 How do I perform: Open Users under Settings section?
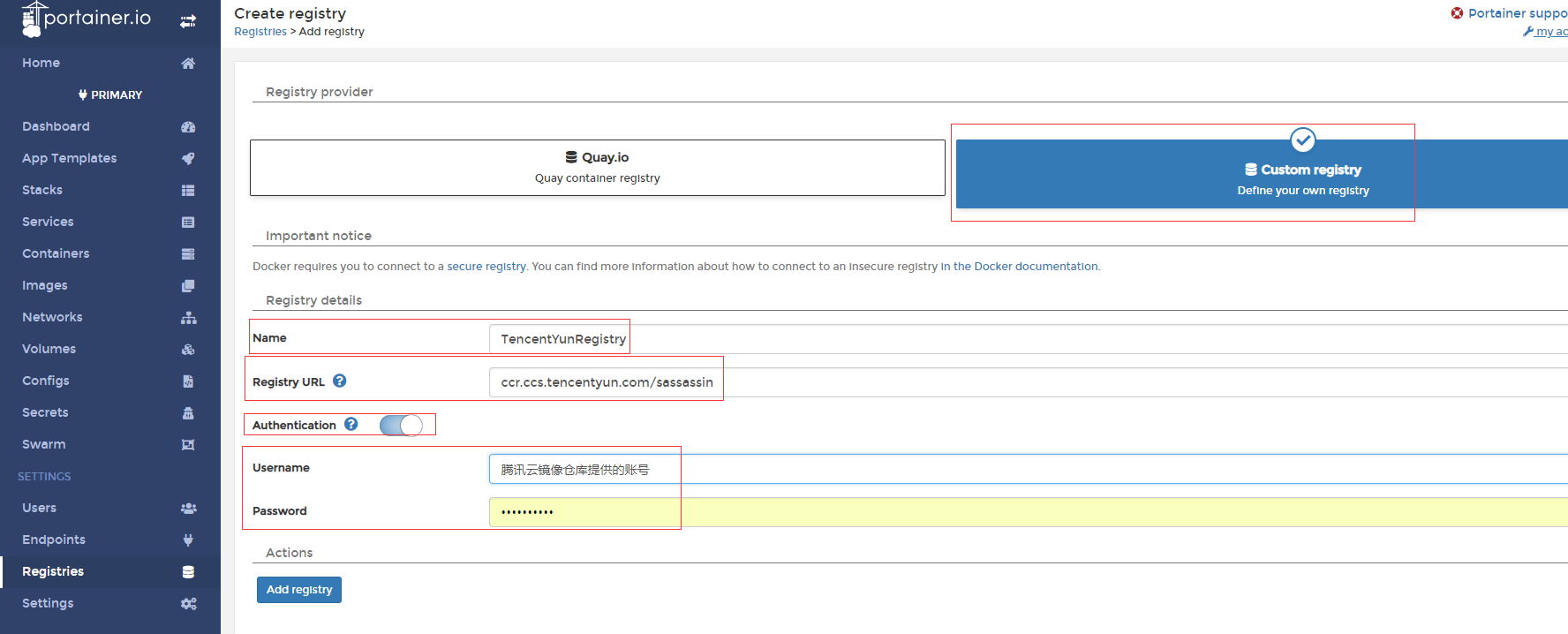pos(39,509)
